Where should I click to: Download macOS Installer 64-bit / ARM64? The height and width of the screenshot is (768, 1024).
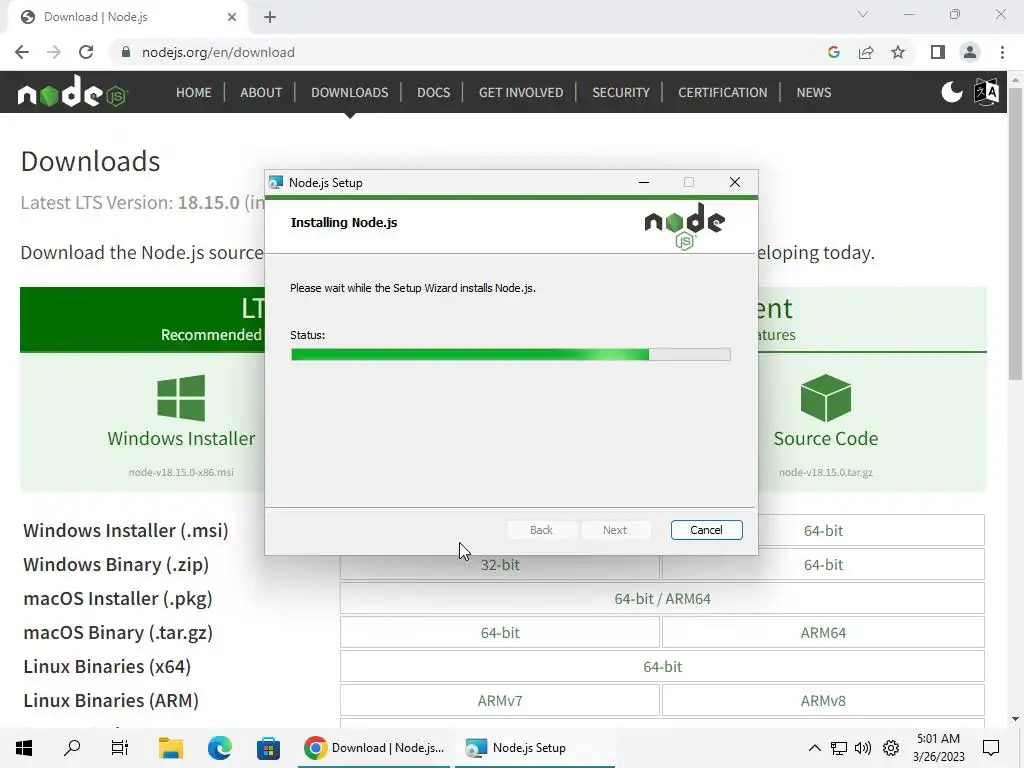point(662,598)
